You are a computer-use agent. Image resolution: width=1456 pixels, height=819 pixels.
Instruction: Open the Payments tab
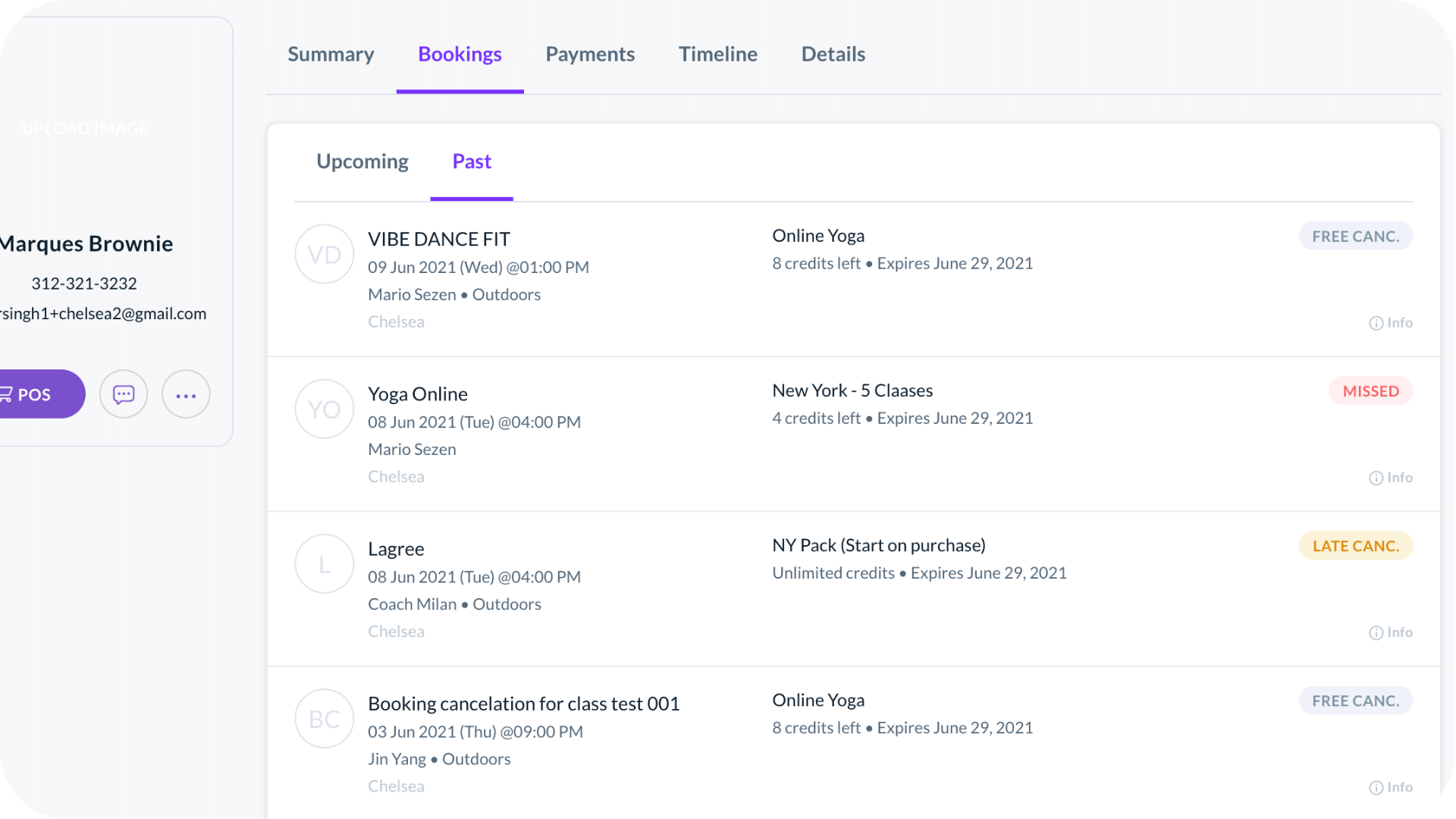[590, 54]
